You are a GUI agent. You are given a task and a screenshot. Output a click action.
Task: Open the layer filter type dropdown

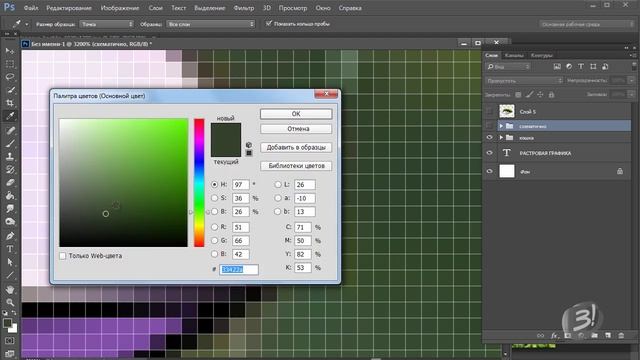[508, 67]
